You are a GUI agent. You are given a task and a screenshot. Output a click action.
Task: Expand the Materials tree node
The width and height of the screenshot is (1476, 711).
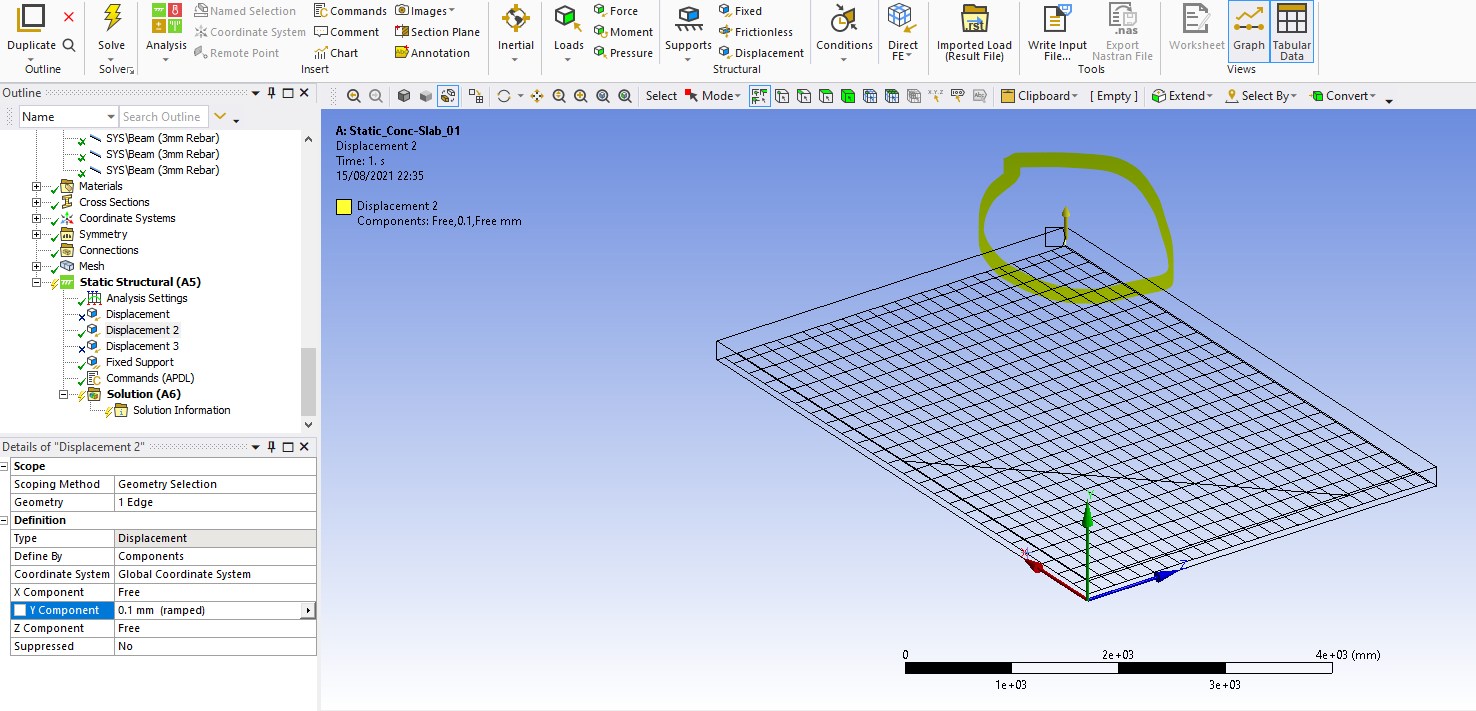point(37,186)
